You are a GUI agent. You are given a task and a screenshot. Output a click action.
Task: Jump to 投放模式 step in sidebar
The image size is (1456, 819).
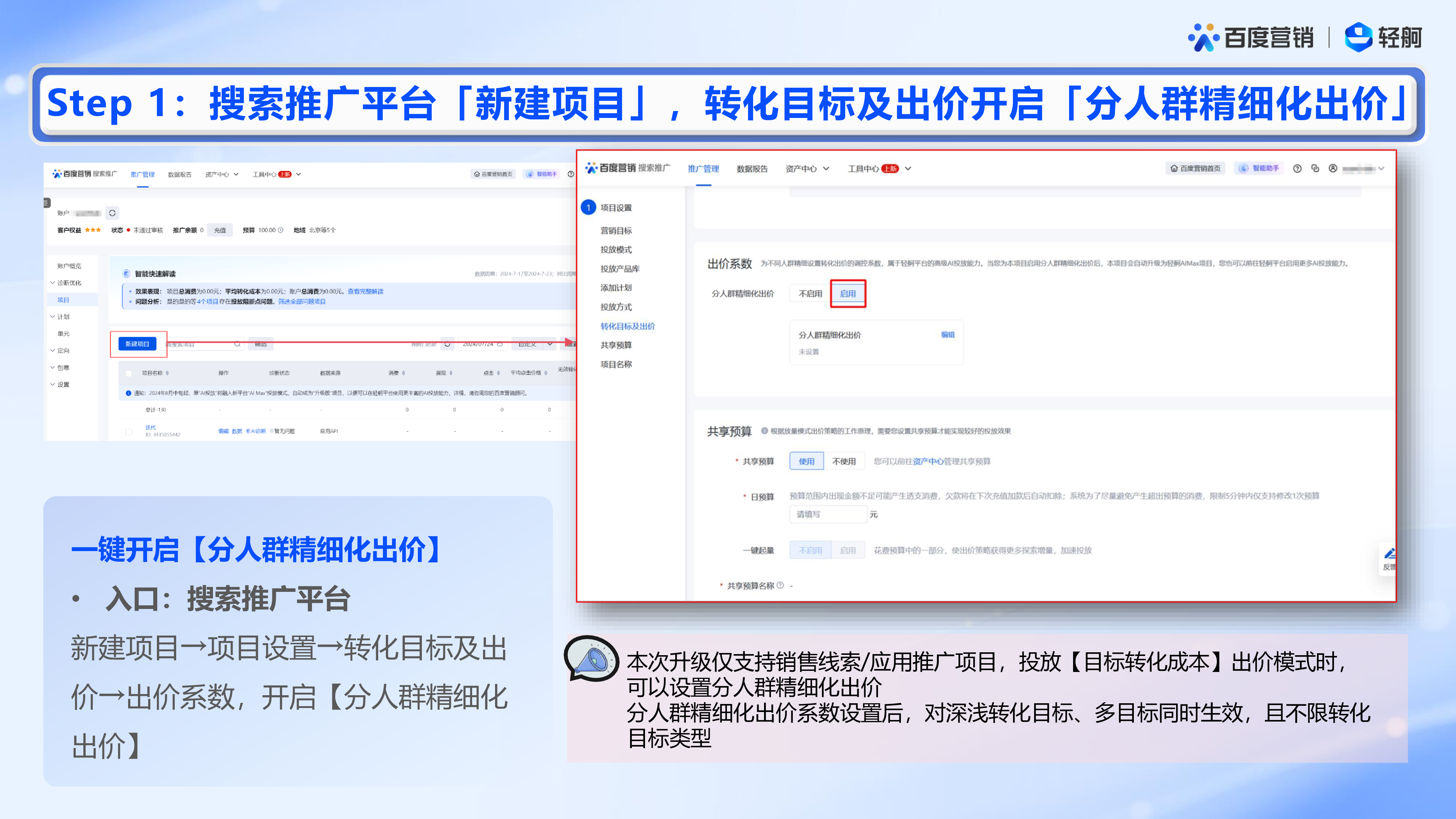point(616,249)
